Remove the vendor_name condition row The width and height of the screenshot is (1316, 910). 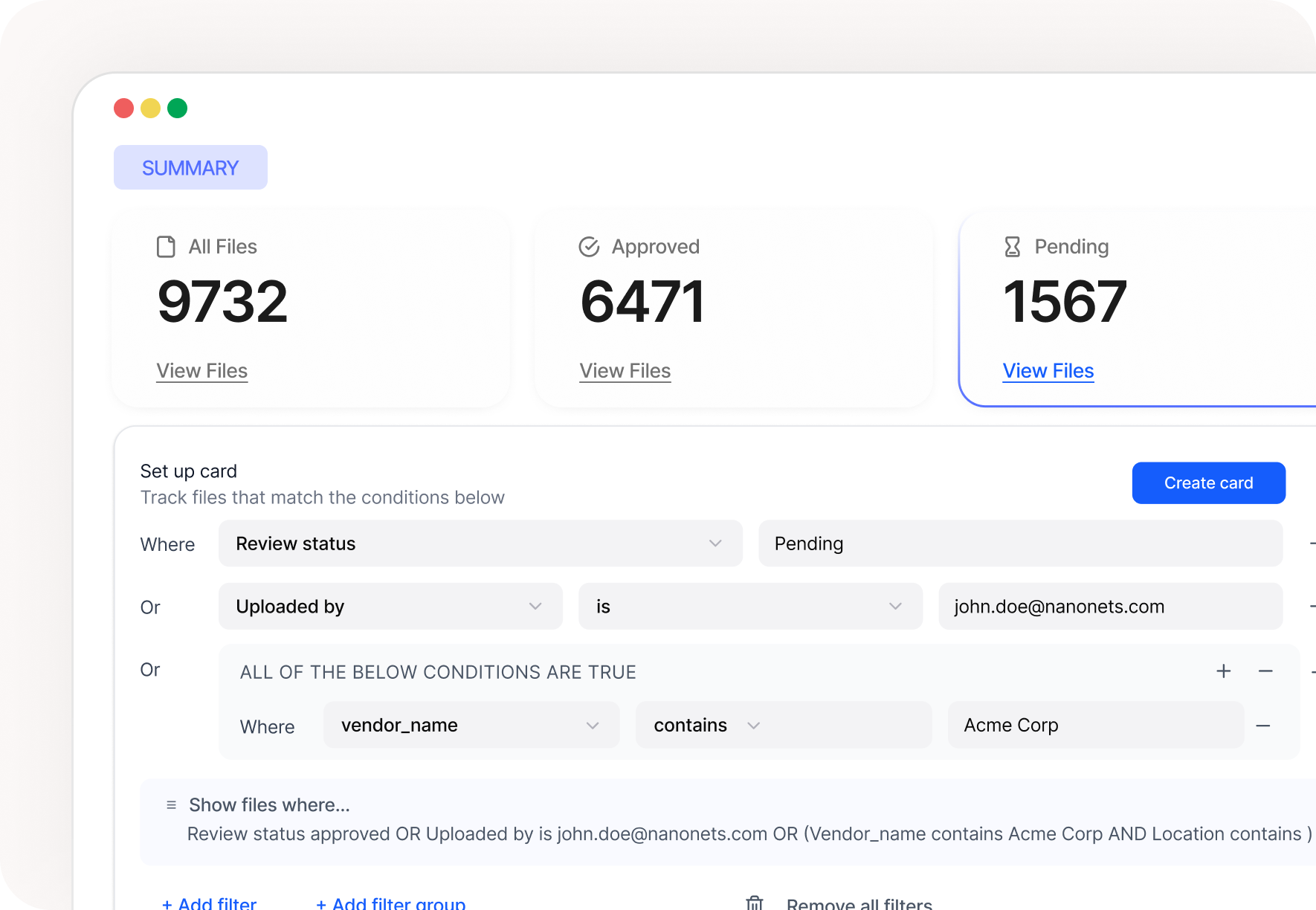pyautogui.click(x=1263, y=726)
